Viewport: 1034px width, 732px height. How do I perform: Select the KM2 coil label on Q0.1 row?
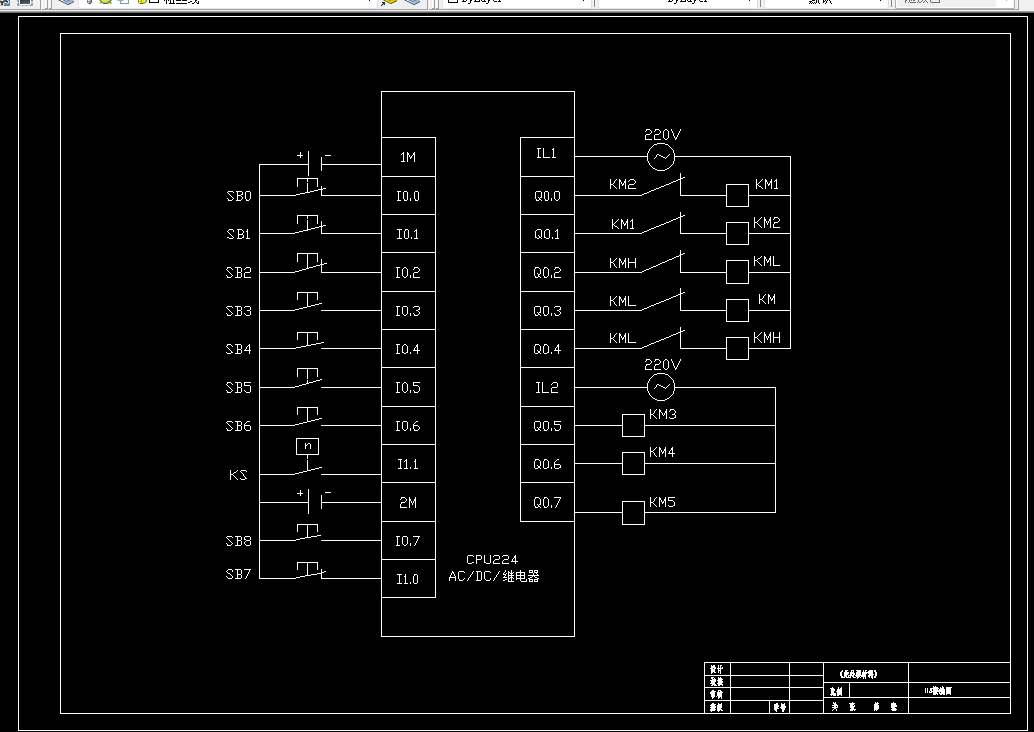(x=766, y=223)
